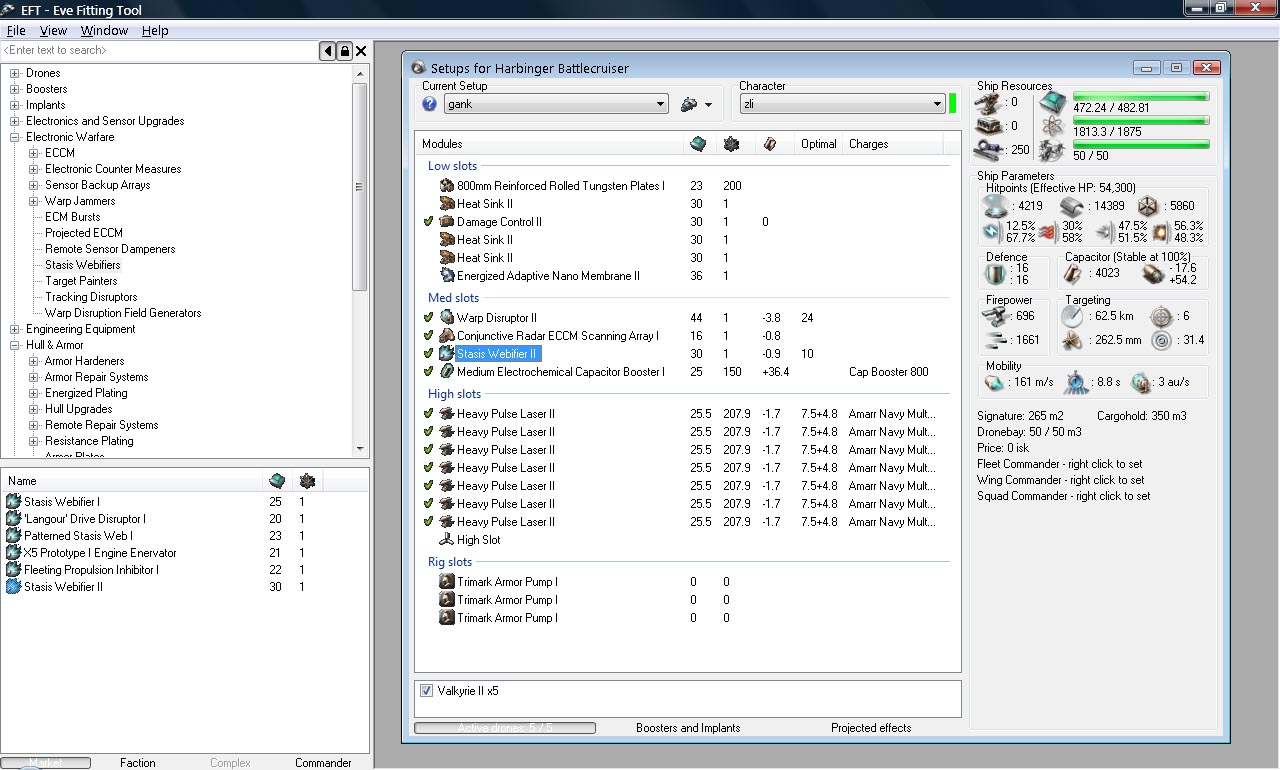Click the Warp Disruptor II module icon
This screenshot has height=770, width=1280.
coord(447,318)
